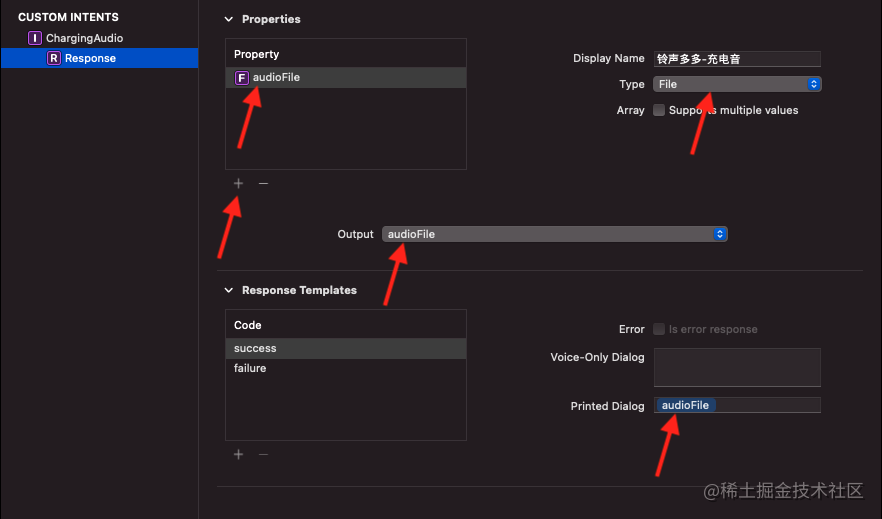Click the CUSTOM INTENTS heading
Image resolution: width=882 pixels, height=519 pixels.
(x=68, y=17)
